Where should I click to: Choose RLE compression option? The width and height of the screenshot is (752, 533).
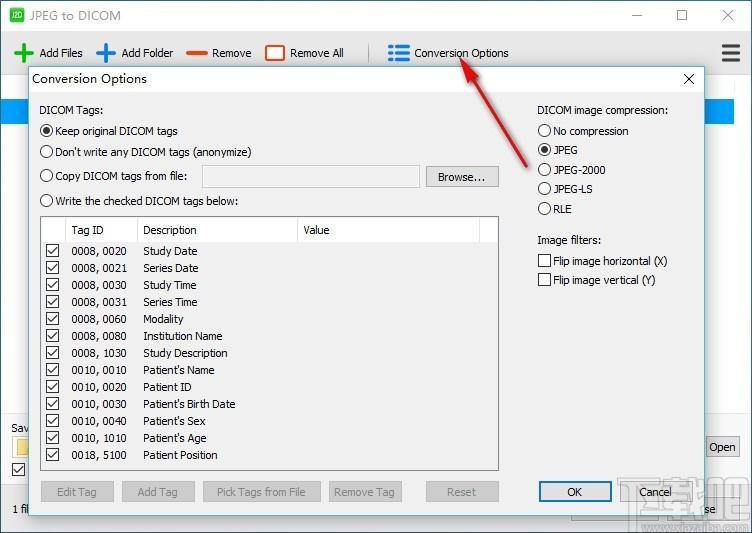click(544, 209)
